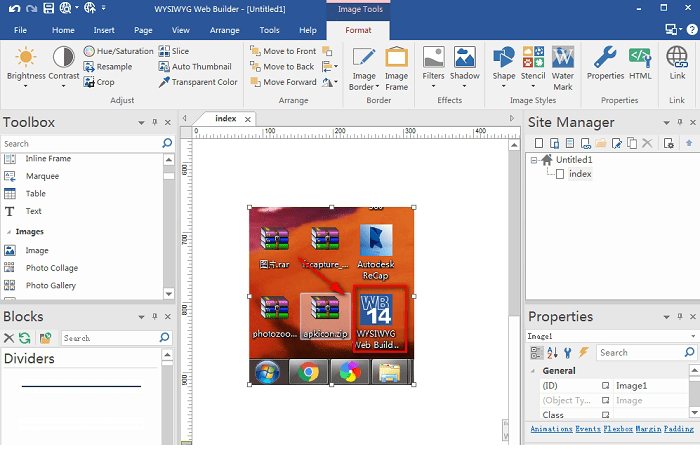Click the Undo icon in title bar
700x462 pixels.
click(x=14, y=8)
